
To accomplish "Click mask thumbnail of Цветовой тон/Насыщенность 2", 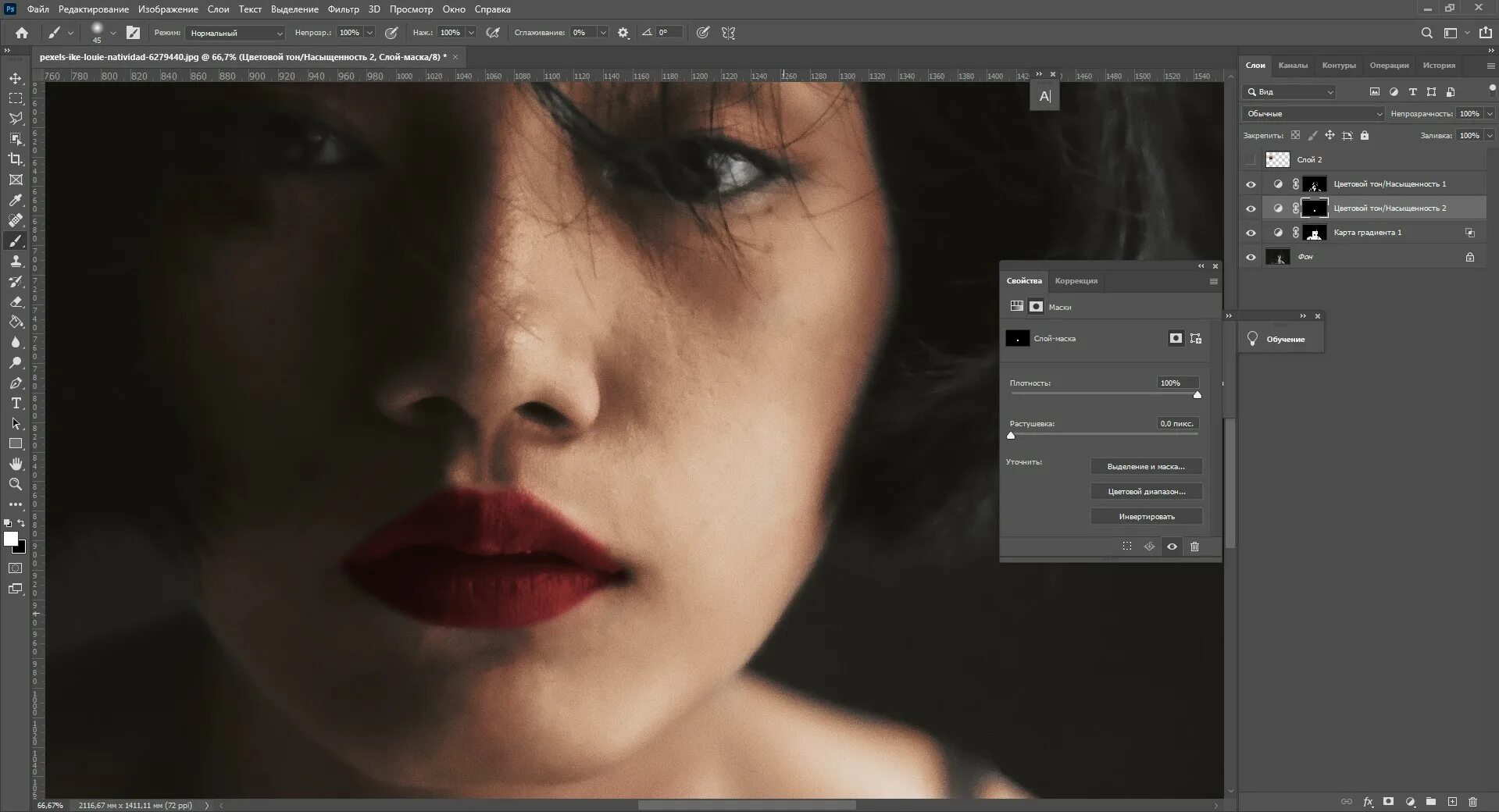I will pos(1315,208).
